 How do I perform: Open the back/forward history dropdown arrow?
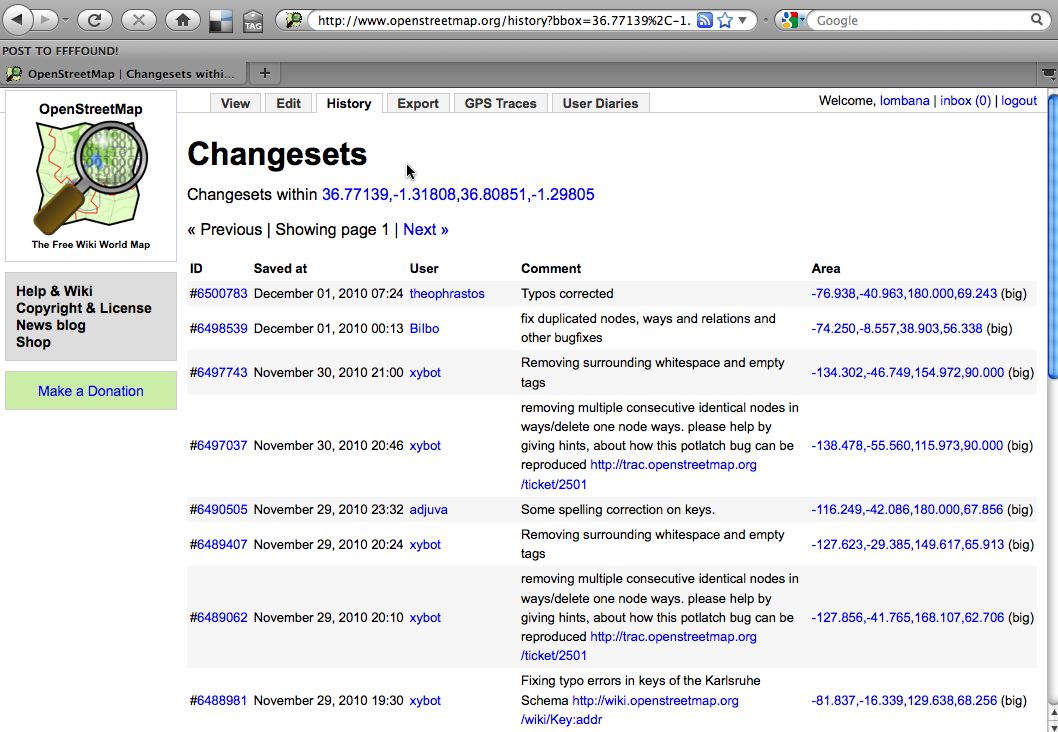point(65,20)
